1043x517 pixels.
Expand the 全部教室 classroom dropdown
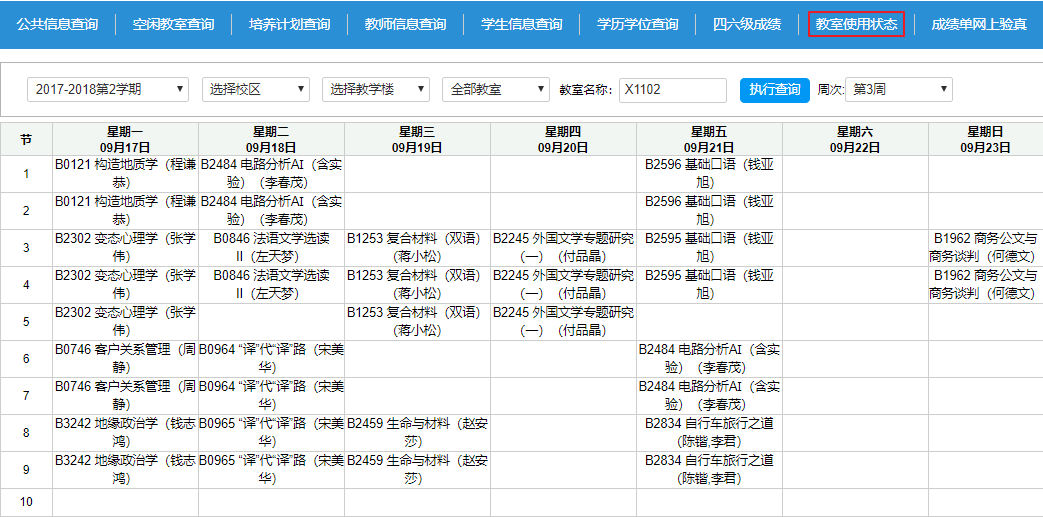tap(495, 90)
